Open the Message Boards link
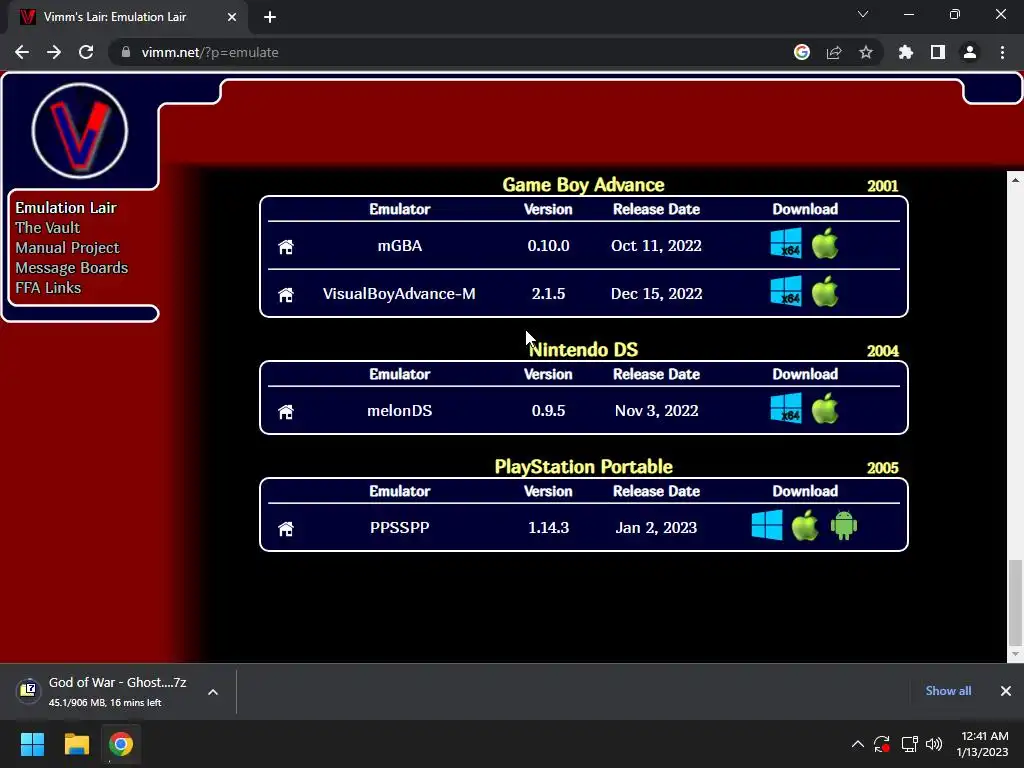This screenshot has width=1024, height=768. pyautogui.click(x=72, y=268)
